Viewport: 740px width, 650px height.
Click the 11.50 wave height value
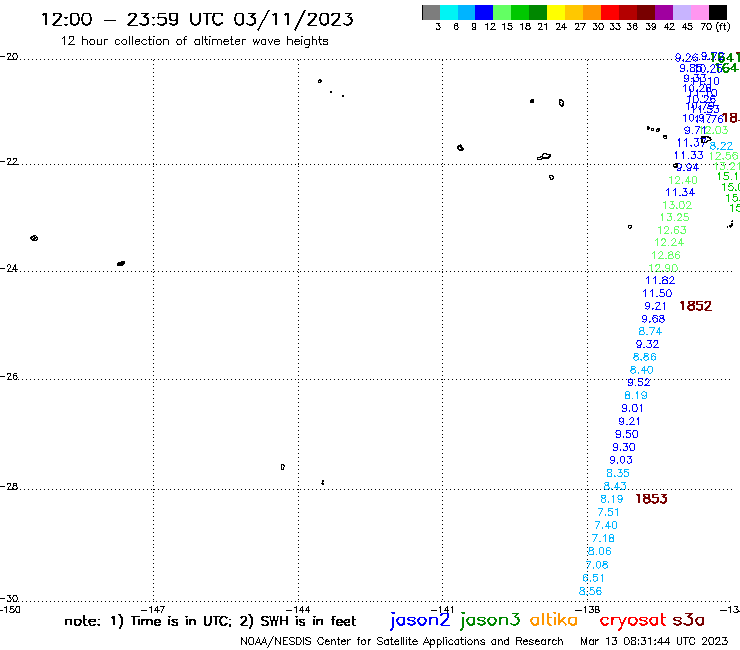[x=657, y=294]
